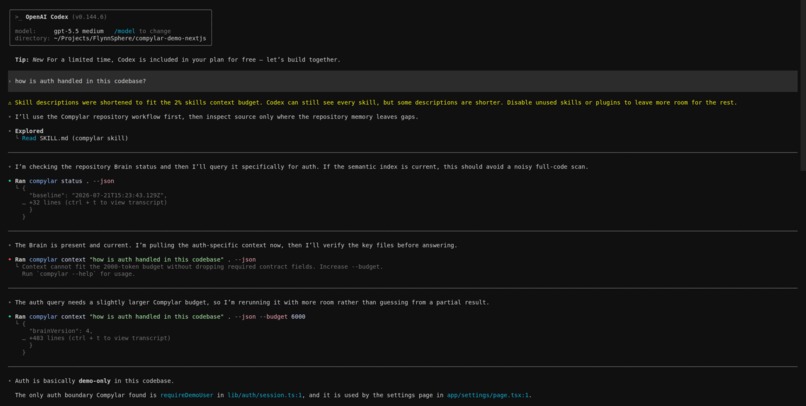Click the 'Explored' heading
Viewport: 806px width, 406px height.
(x=29, y=131)
